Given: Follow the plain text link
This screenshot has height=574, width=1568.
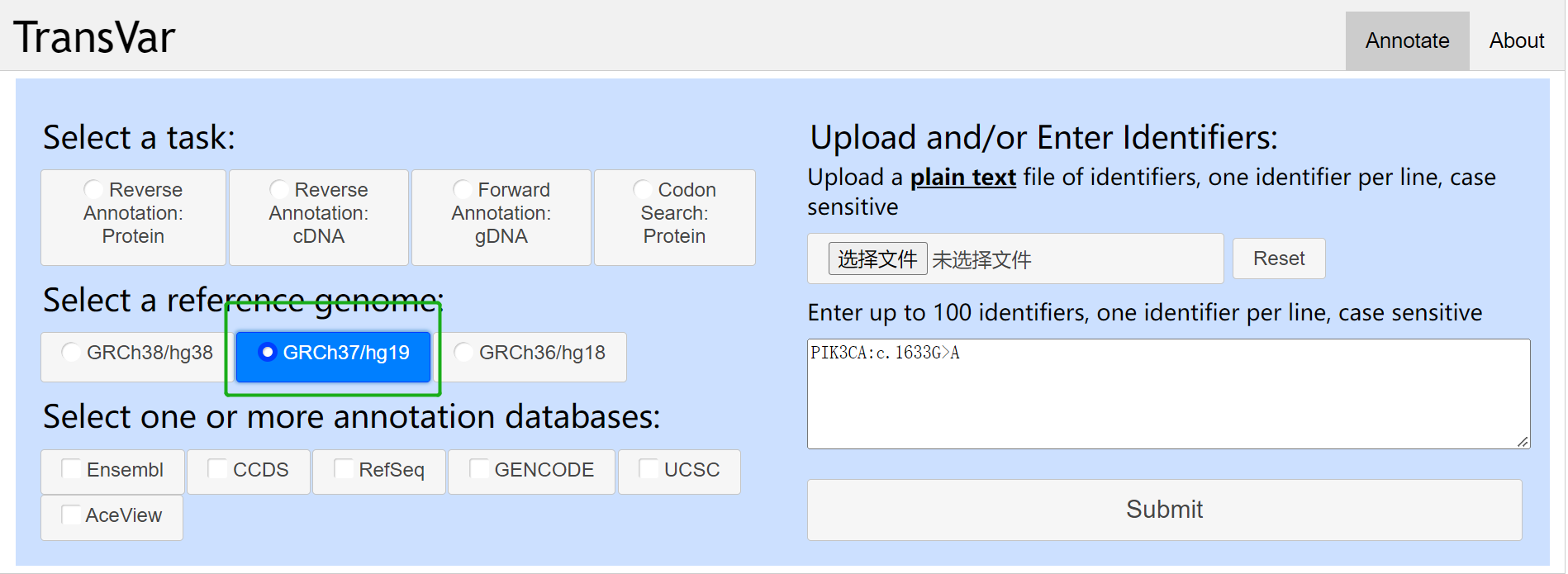Looking at the screenshot, I should (962, 178).
